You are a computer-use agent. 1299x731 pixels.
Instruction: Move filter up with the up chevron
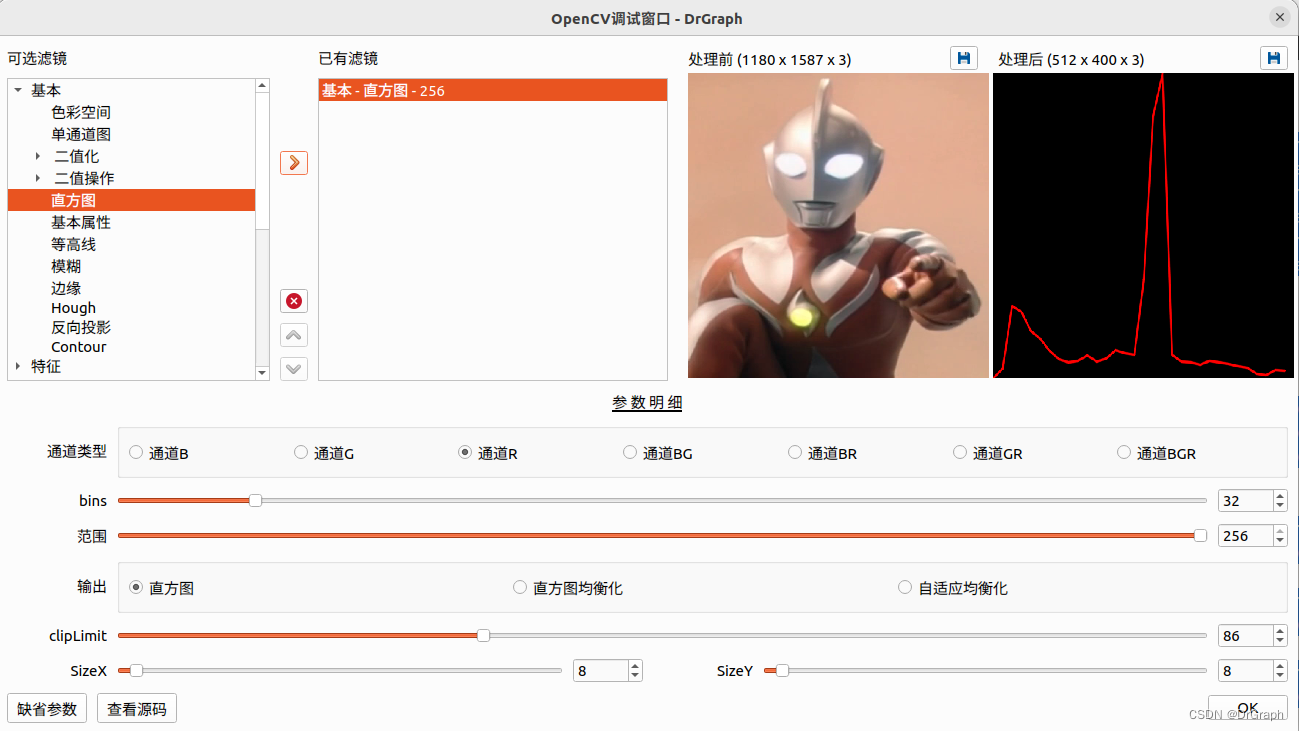pos(294,335)
